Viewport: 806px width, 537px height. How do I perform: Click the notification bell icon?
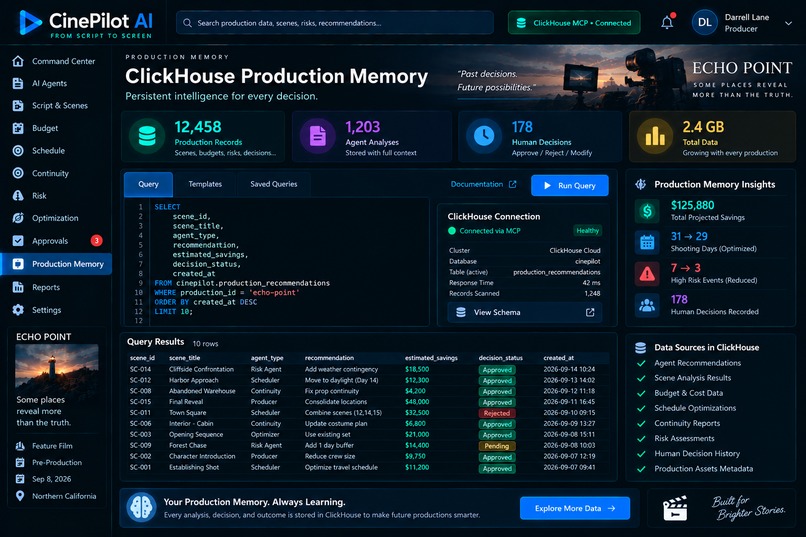tap(667, 22)
